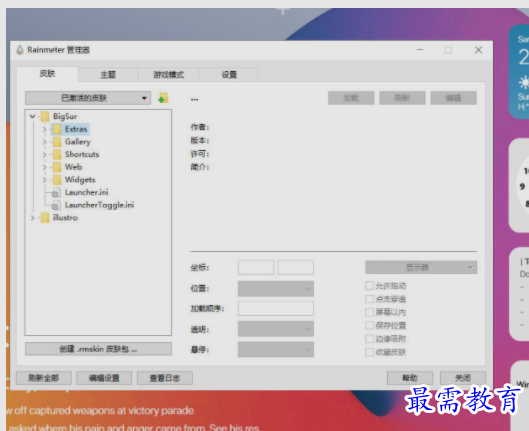Close the Rainmeter manager window

click(x=478, y=50)
